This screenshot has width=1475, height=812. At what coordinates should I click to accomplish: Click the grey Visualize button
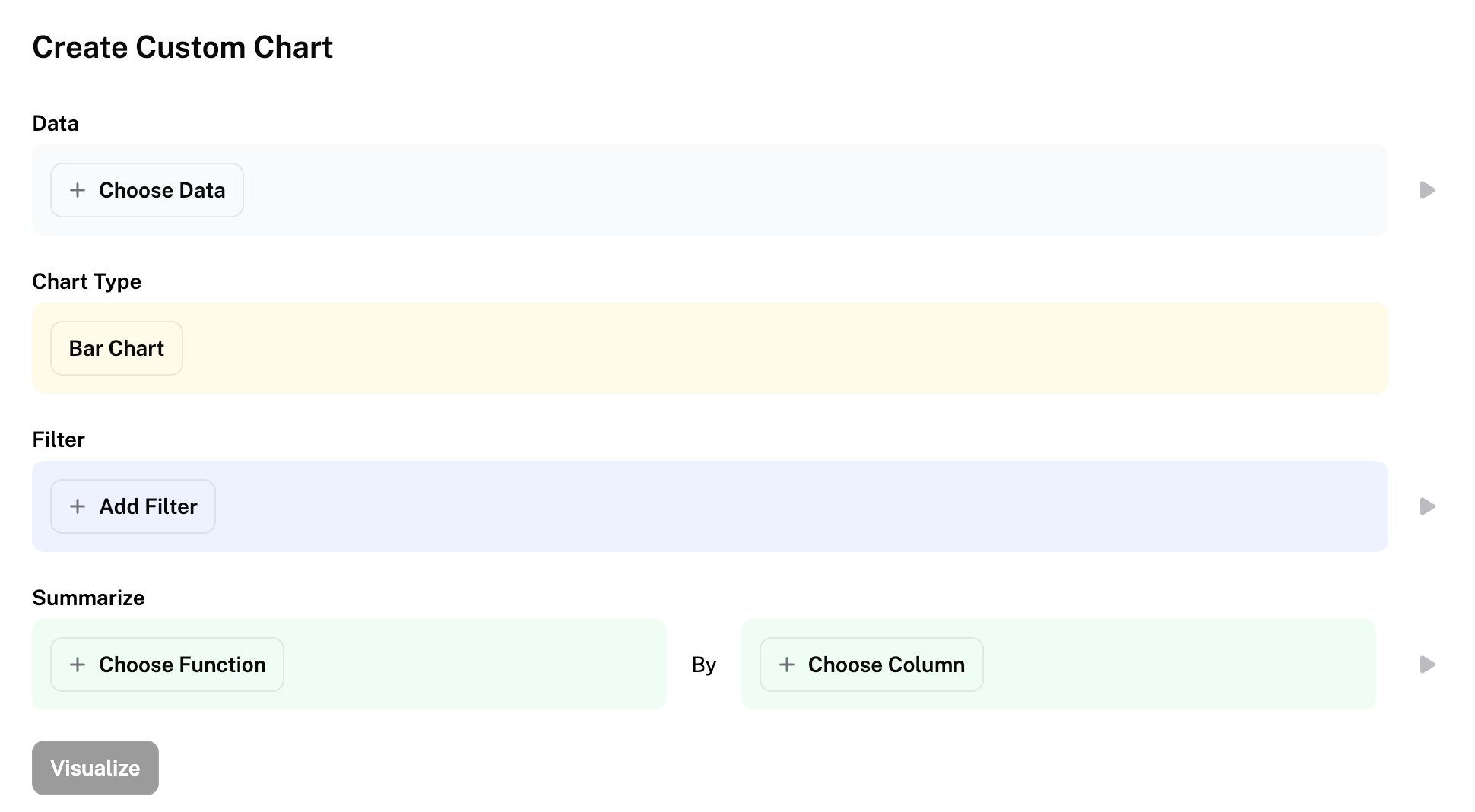(95, 768)
